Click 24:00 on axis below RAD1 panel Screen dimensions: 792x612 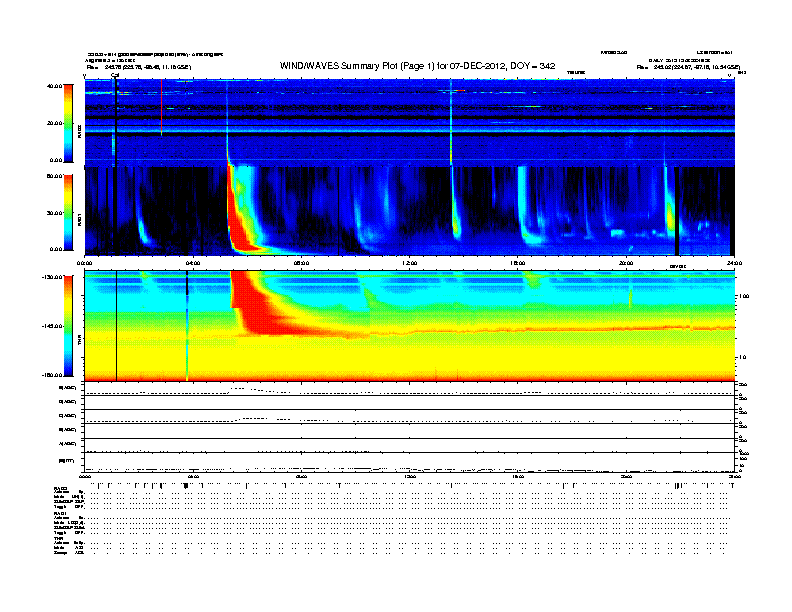tap(734, 263)
